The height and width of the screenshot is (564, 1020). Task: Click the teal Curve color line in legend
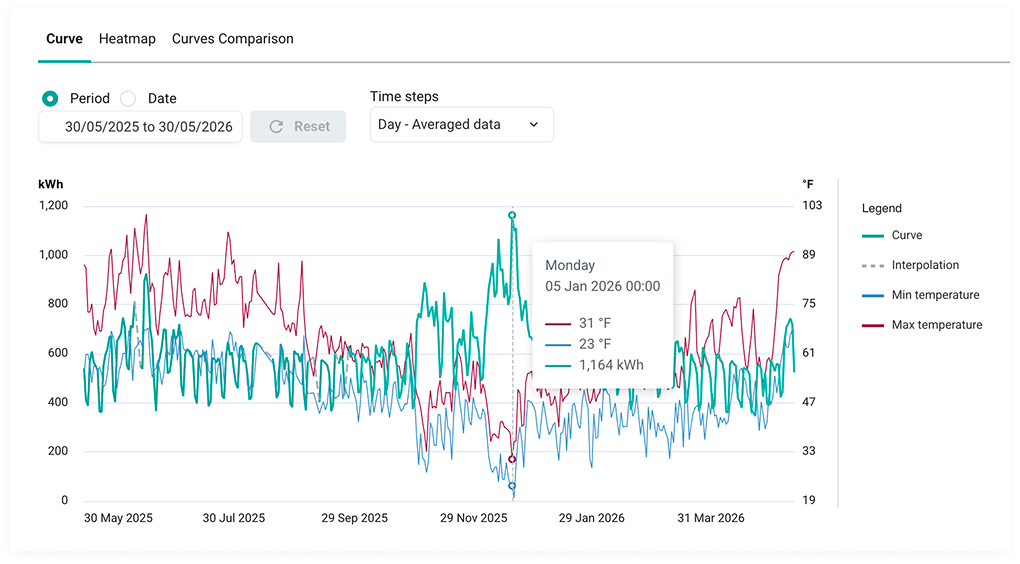pos(873,235)
